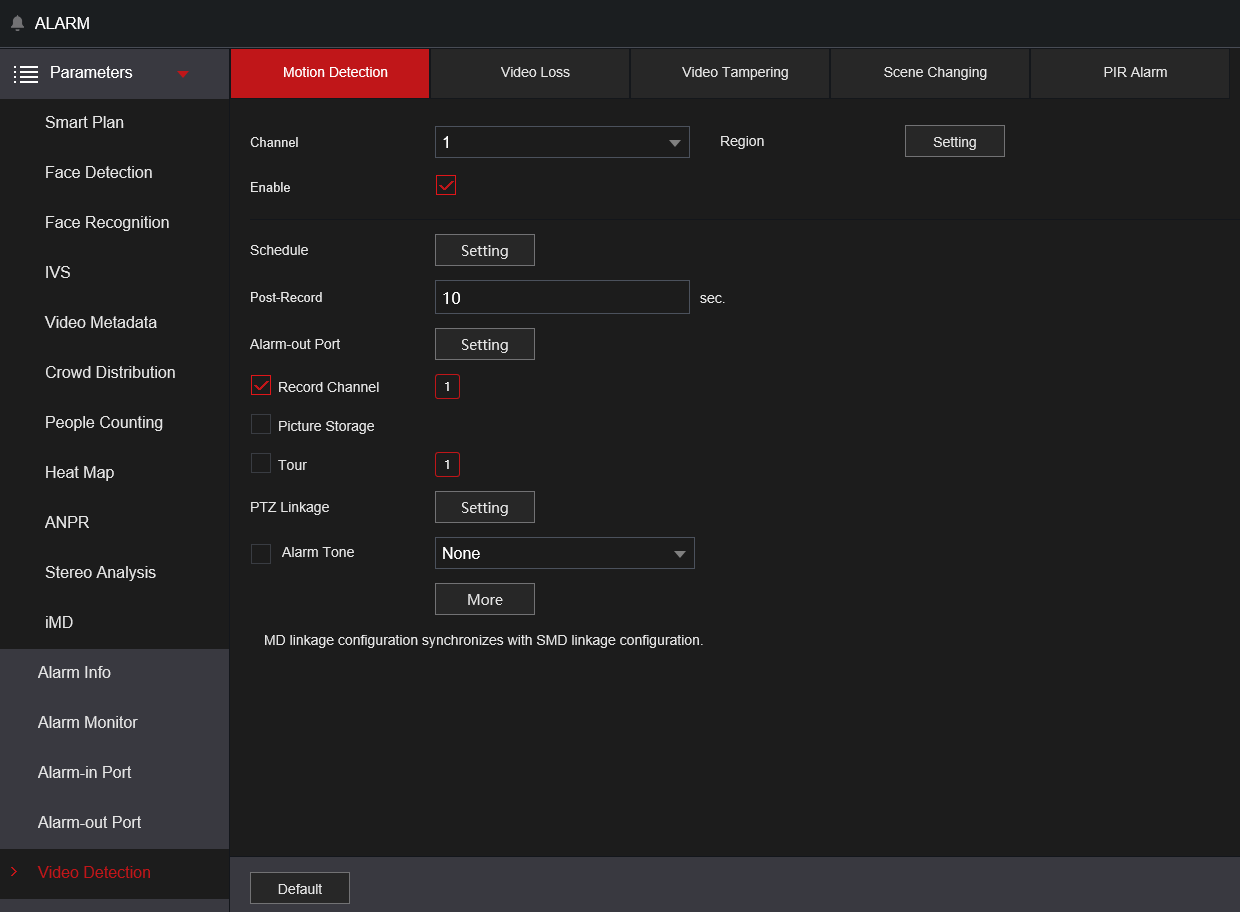Screen dimensions: 1240x912
Task: Go to the Scene Changing tab
Action: coord(935,73)
